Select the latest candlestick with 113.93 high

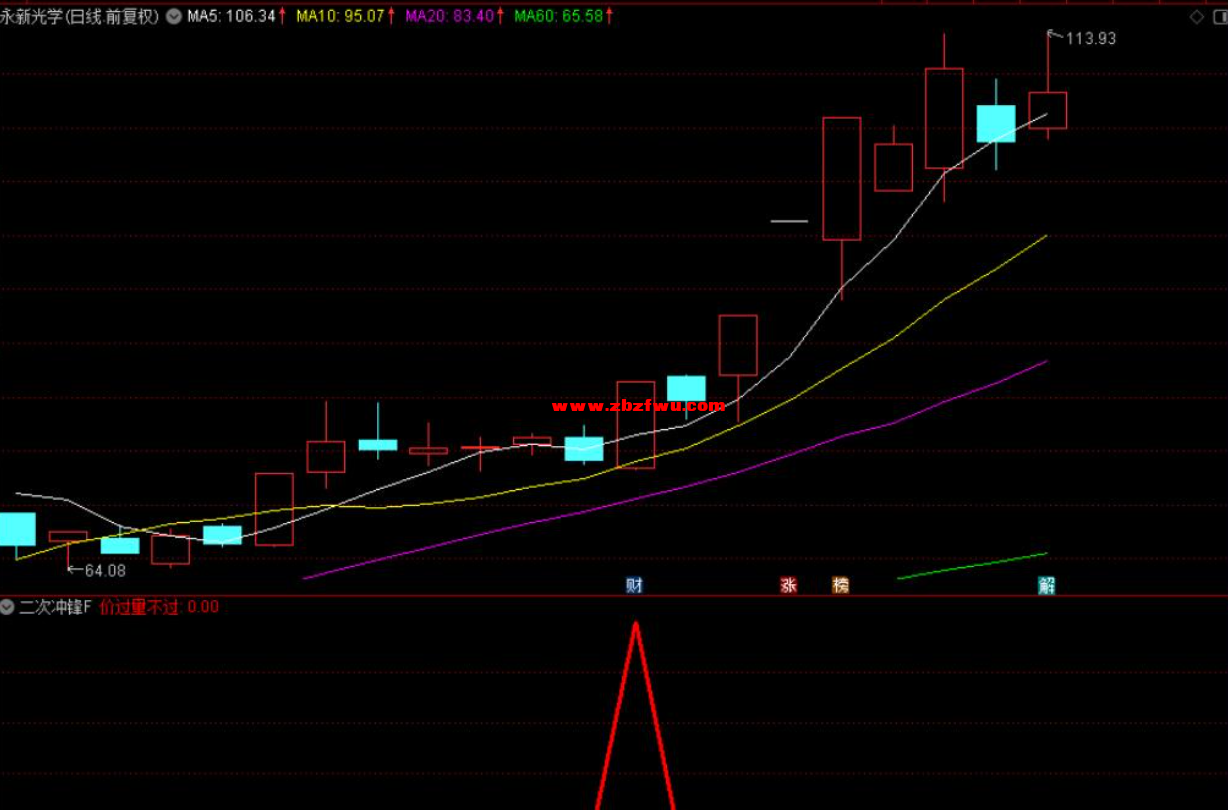pyautogui.click(x=1047, y=110)
